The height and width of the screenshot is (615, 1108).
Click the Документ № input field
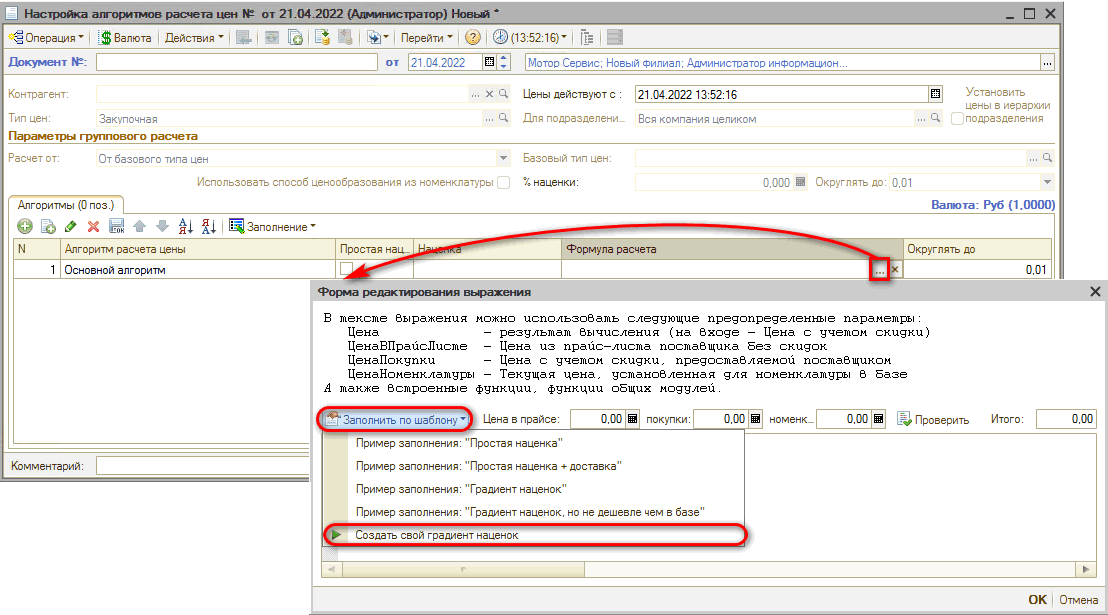tap(237, 62)
